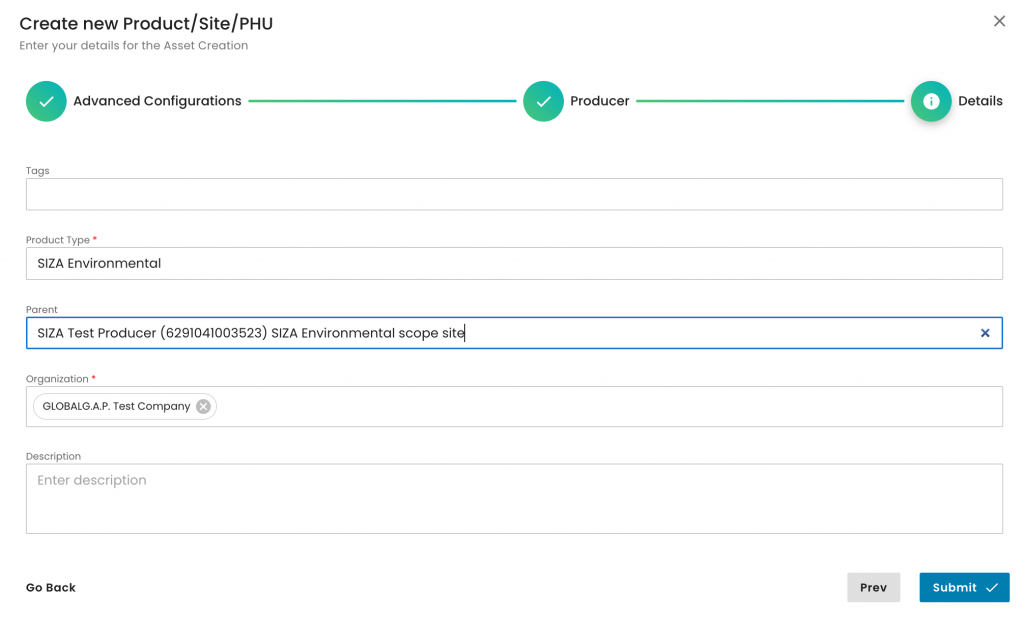Focus the Tags input field

pos(514,194)
